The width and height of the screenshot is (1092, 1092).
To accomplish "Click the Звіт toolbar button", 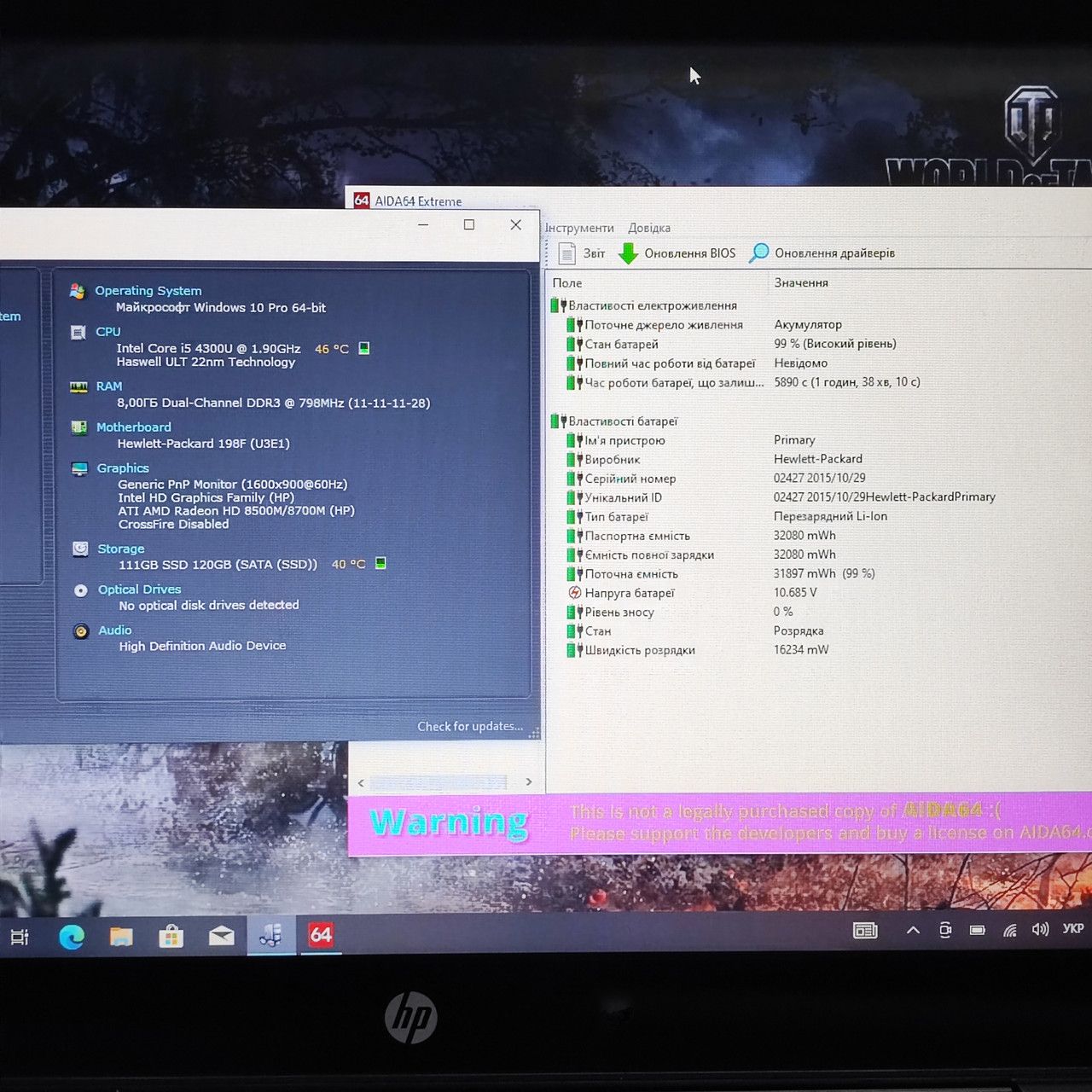I will click(582, 253).
